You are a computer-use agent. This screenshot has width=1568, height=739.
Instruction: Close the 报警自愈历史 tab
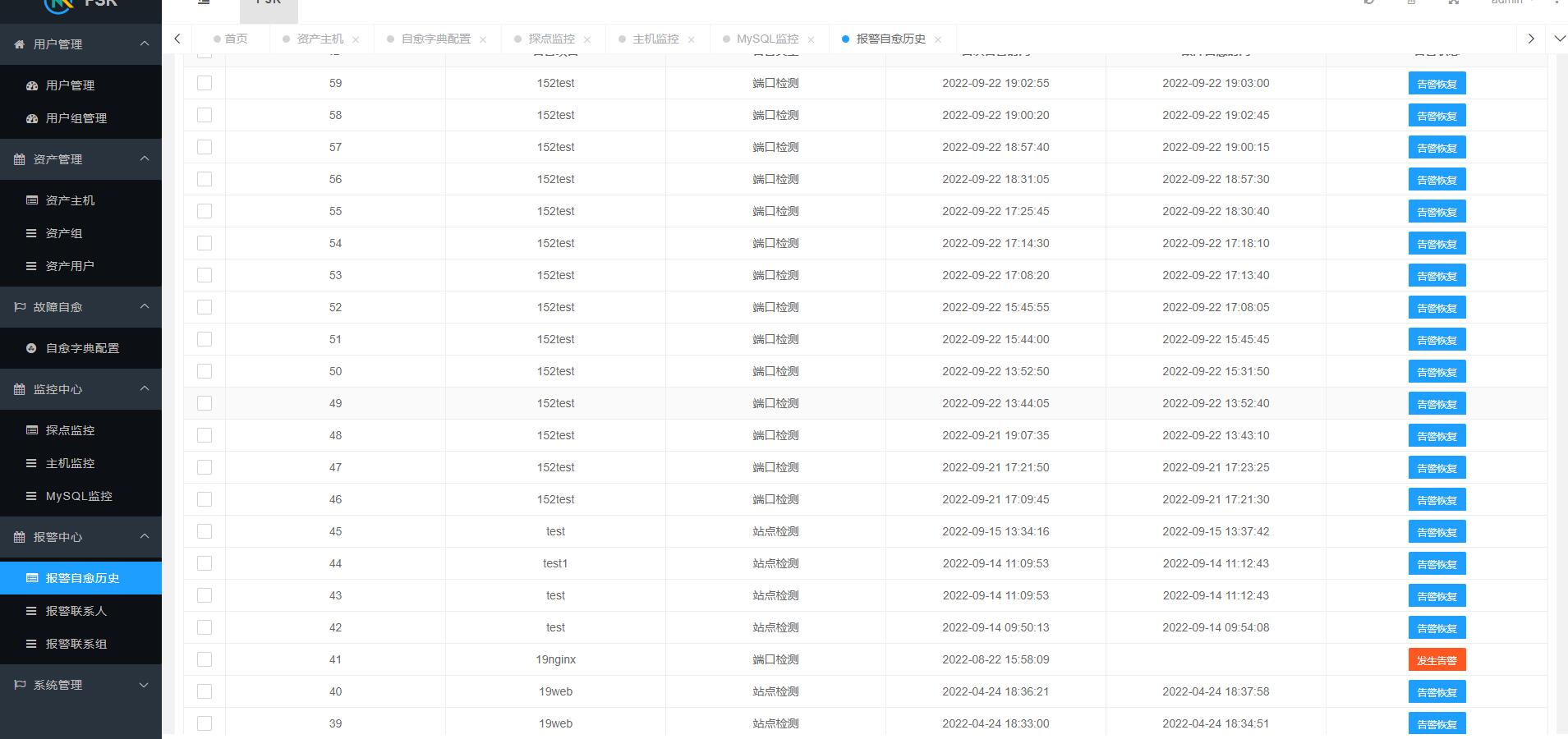[938, 39]
